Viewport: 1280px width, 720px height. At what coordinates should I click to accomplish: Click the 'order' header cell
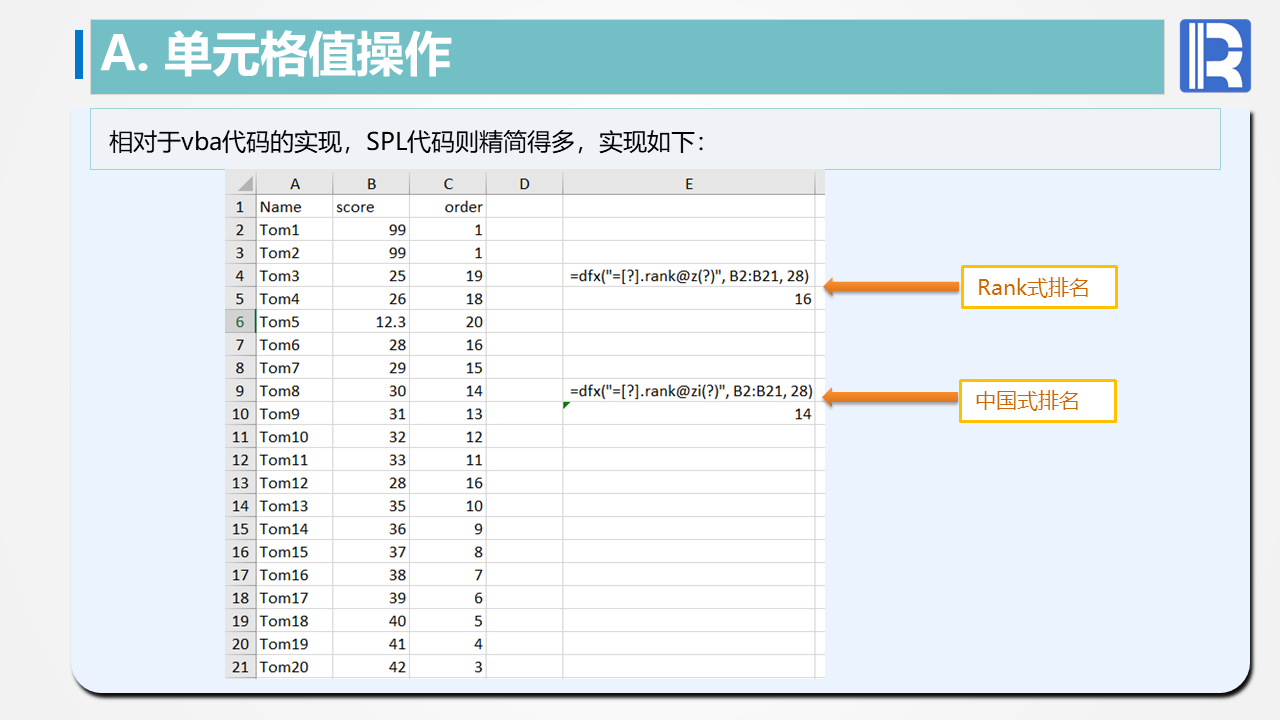point(448,207)
